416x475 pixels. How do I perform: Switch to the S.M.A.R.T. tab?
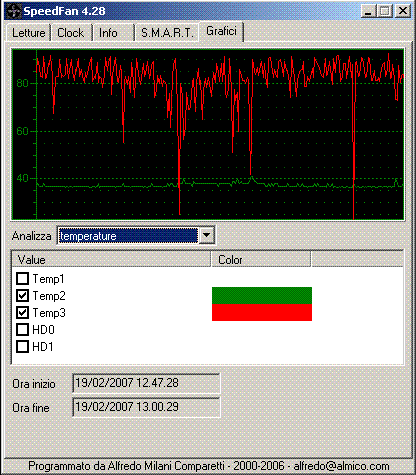(167, 33)
